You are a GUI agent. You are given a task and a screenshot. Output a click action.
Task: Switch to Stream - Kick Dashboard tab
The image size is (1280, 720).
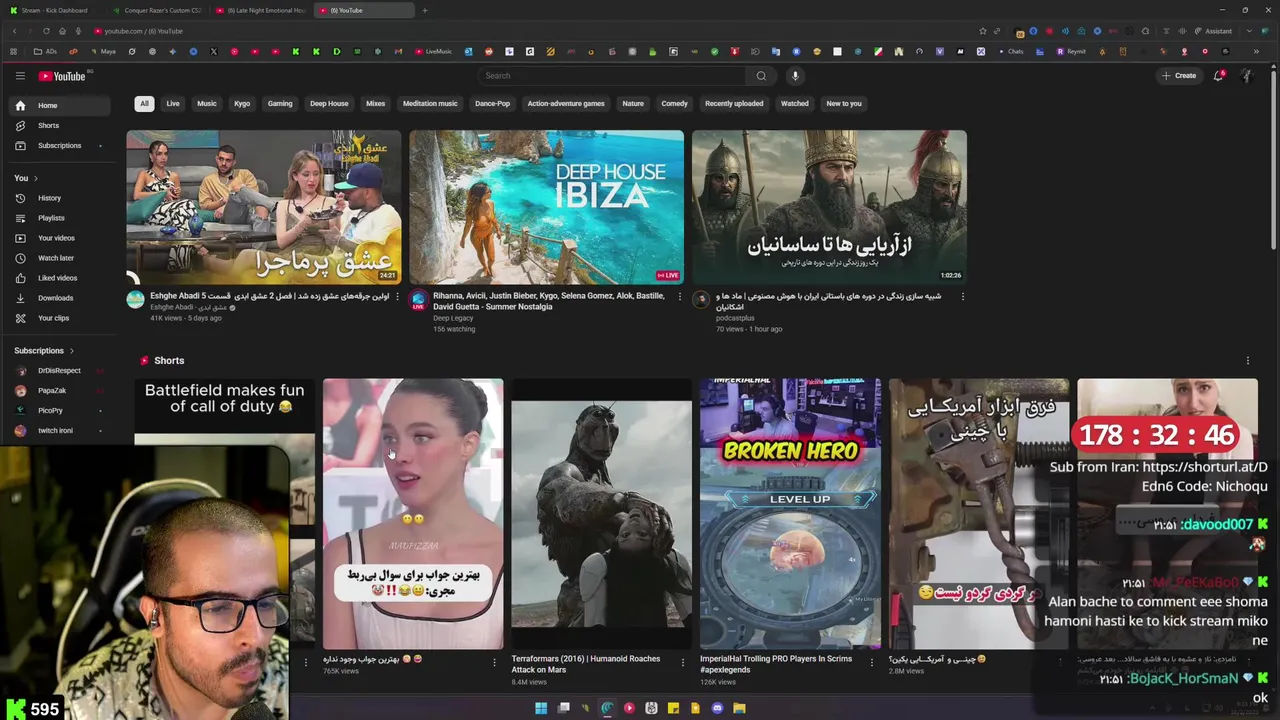pos(55,10)
